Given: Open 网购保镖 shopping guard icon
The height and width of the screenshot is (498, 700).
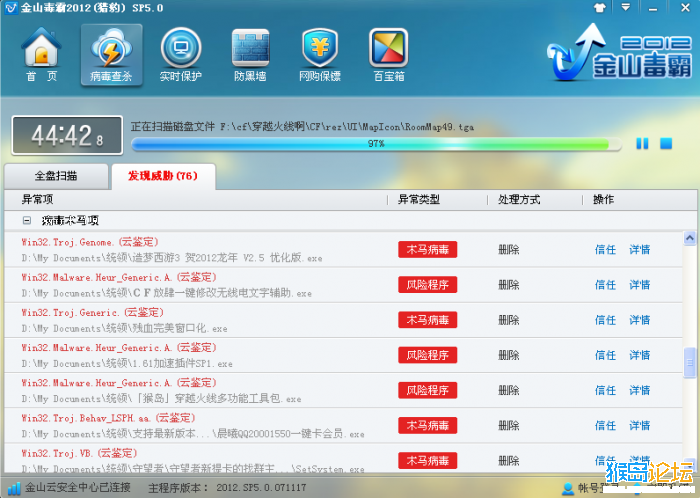Looking at the screenshot, I should coord(320,55).
